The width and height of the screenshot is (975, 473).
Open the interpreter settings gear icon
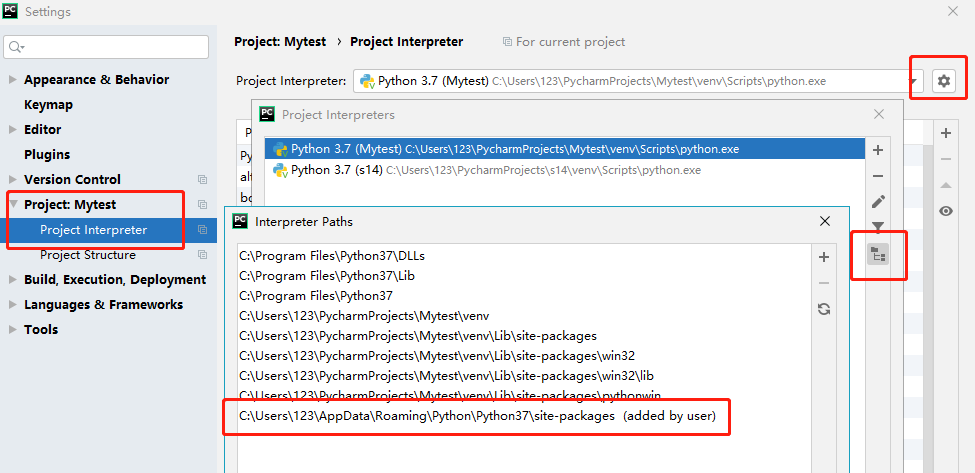[944, 81]
